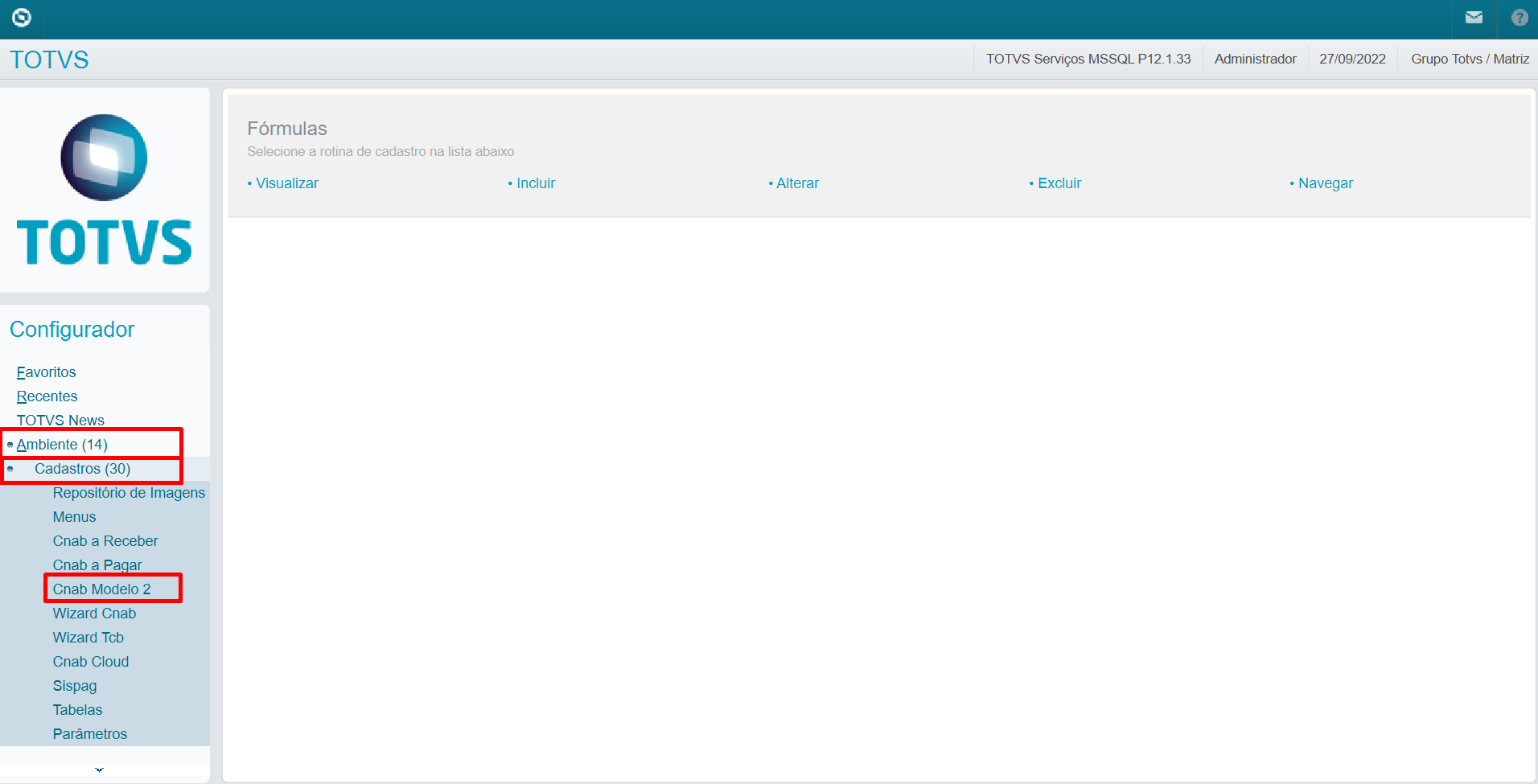The image size is (1538, 784).
Task: Open Cnab Cloud
Action: tap(91, 662)
